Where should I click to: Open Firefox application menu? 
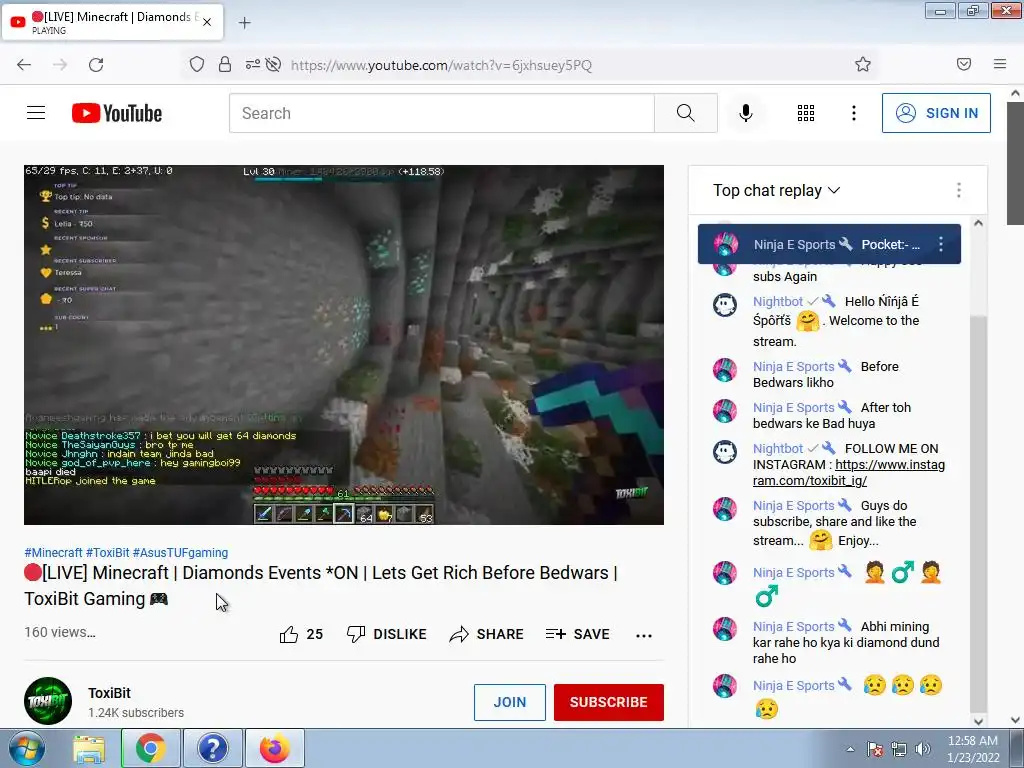[x=1000, y=64]
